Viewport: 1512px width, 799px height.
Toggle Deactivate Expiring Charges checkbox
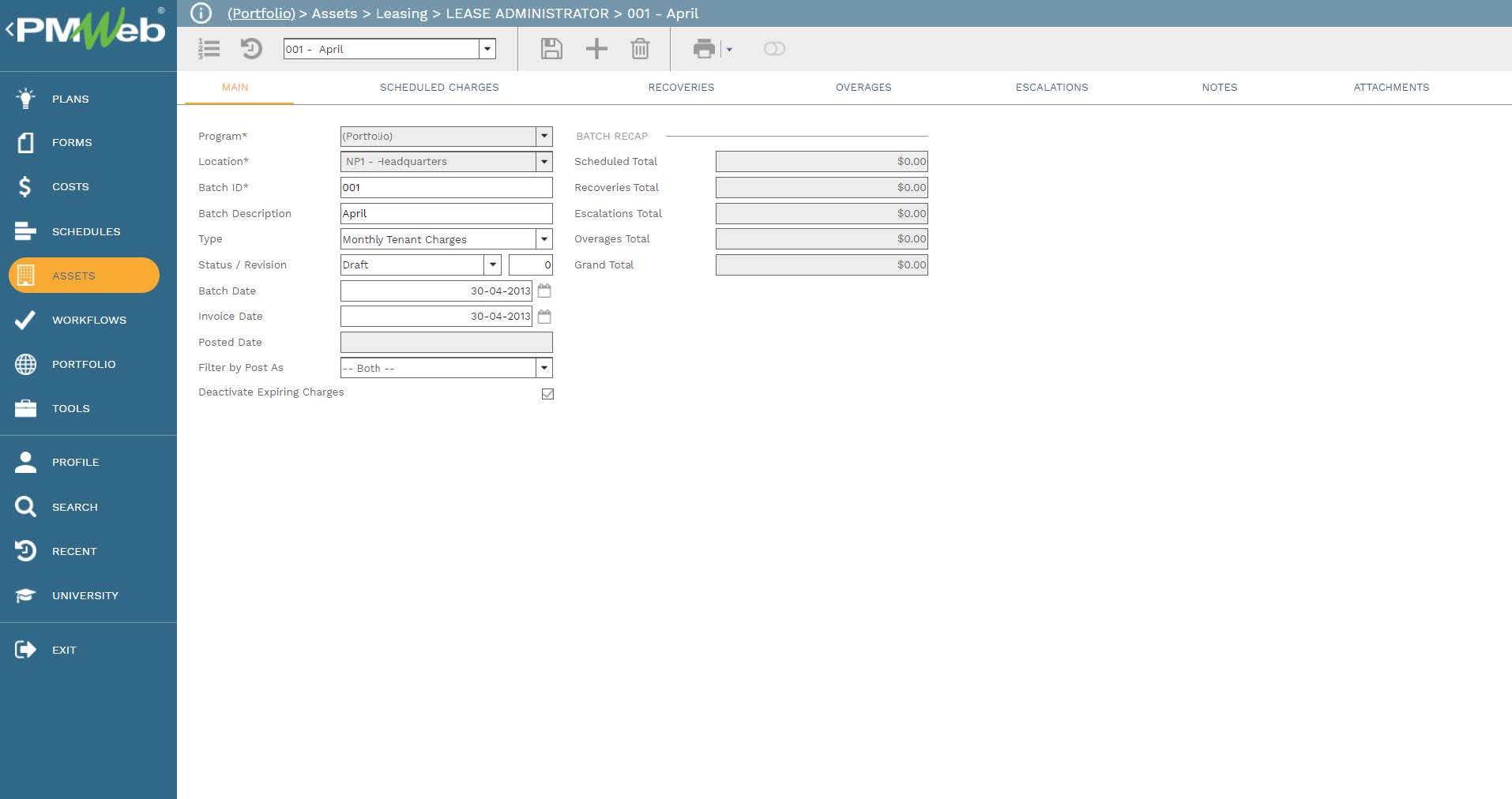(x=547, y=393)
